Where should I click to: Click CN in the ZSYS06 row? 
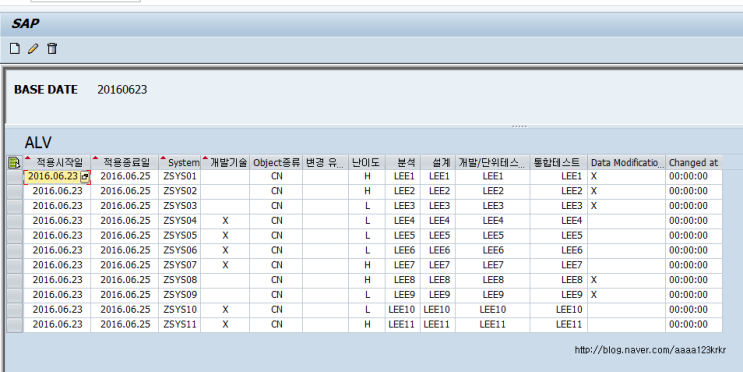pos(276,250)
